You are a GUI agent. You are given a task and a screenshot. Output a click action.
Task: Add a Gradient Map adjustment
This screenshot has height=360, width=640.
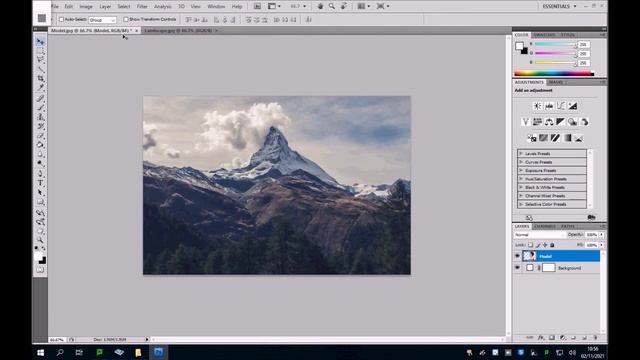coord(567,138)
